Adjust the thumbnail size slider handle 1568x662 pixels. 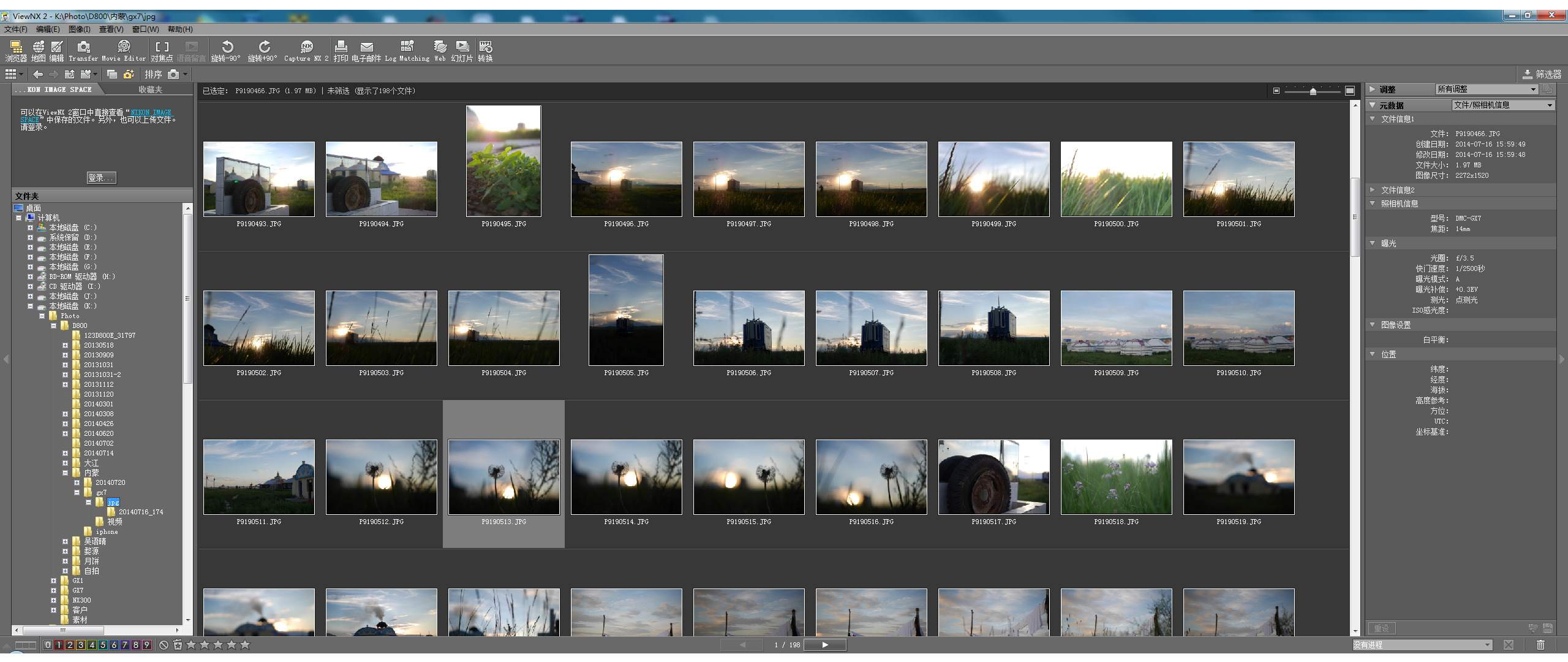pyautogui.click(x=1313, y=91)
